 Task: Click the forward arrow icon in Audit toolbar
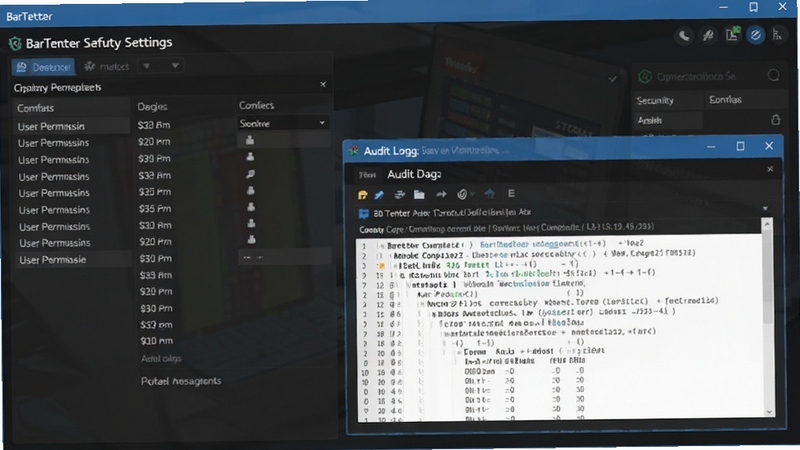tap(441, 194)
